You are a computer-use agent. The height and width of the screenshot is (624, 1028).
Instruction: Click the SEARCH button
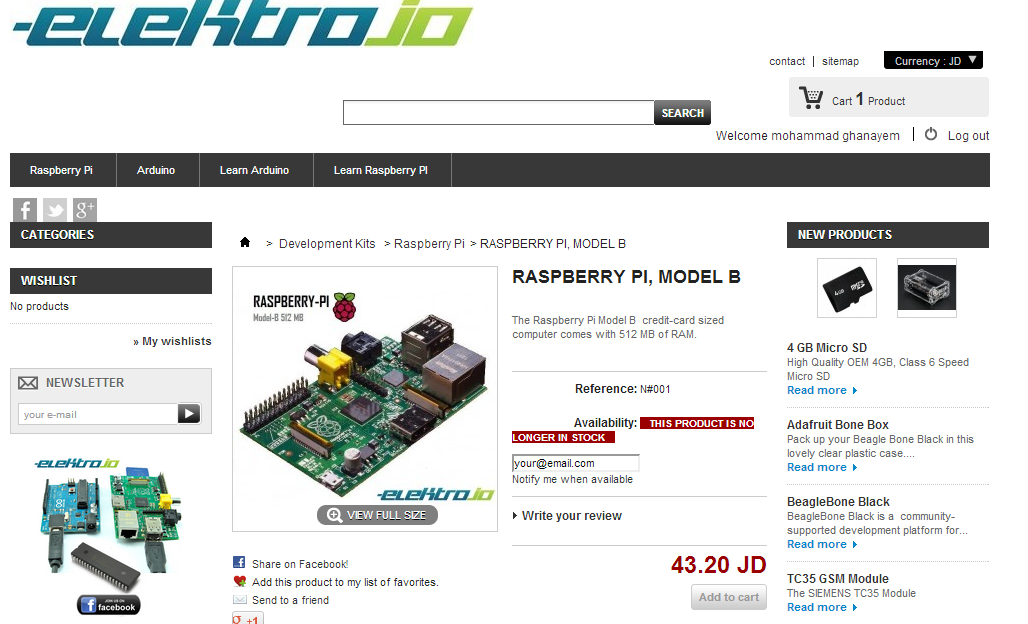pos(682,113)
